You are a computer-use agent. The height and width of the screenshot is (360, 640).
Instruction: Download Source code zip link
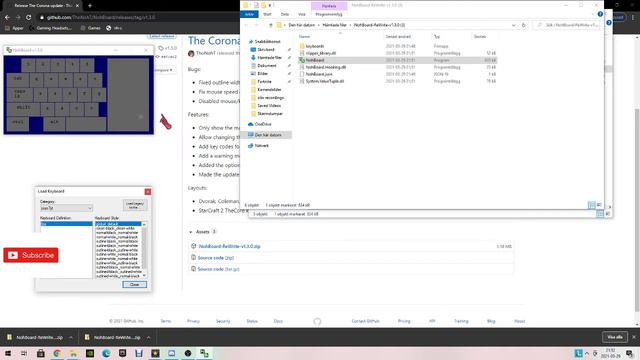tap(216, 258)
